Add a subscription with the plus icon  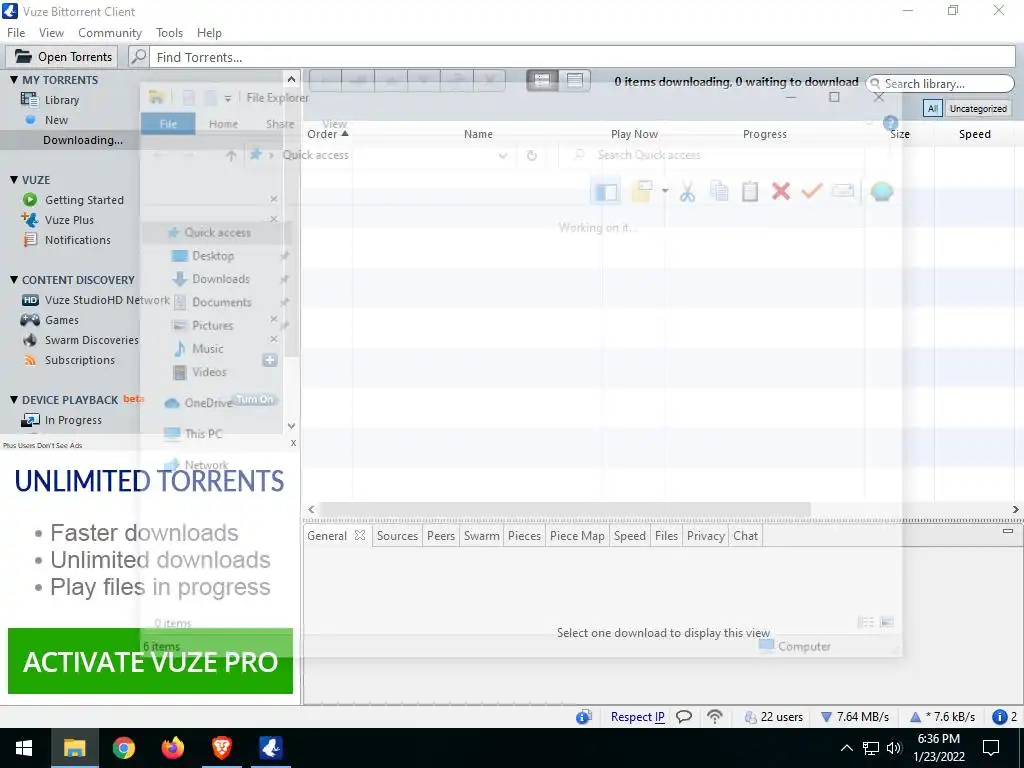pyautogui.click(x=270, y=360)
